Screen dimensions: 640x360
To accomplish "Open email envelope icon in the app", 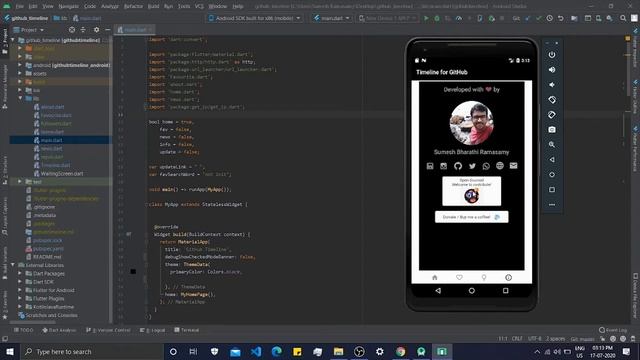I will point(513,166).
